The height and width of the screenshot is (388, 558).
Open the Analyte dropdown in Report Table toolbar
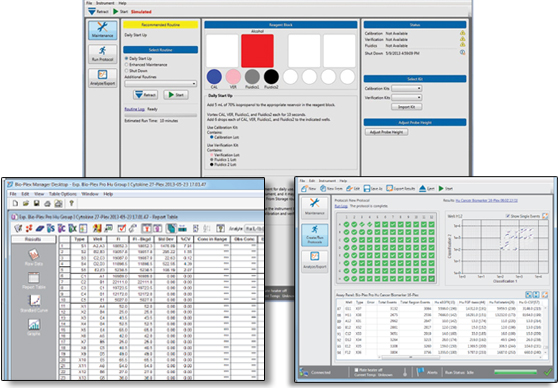pos(254,229)
